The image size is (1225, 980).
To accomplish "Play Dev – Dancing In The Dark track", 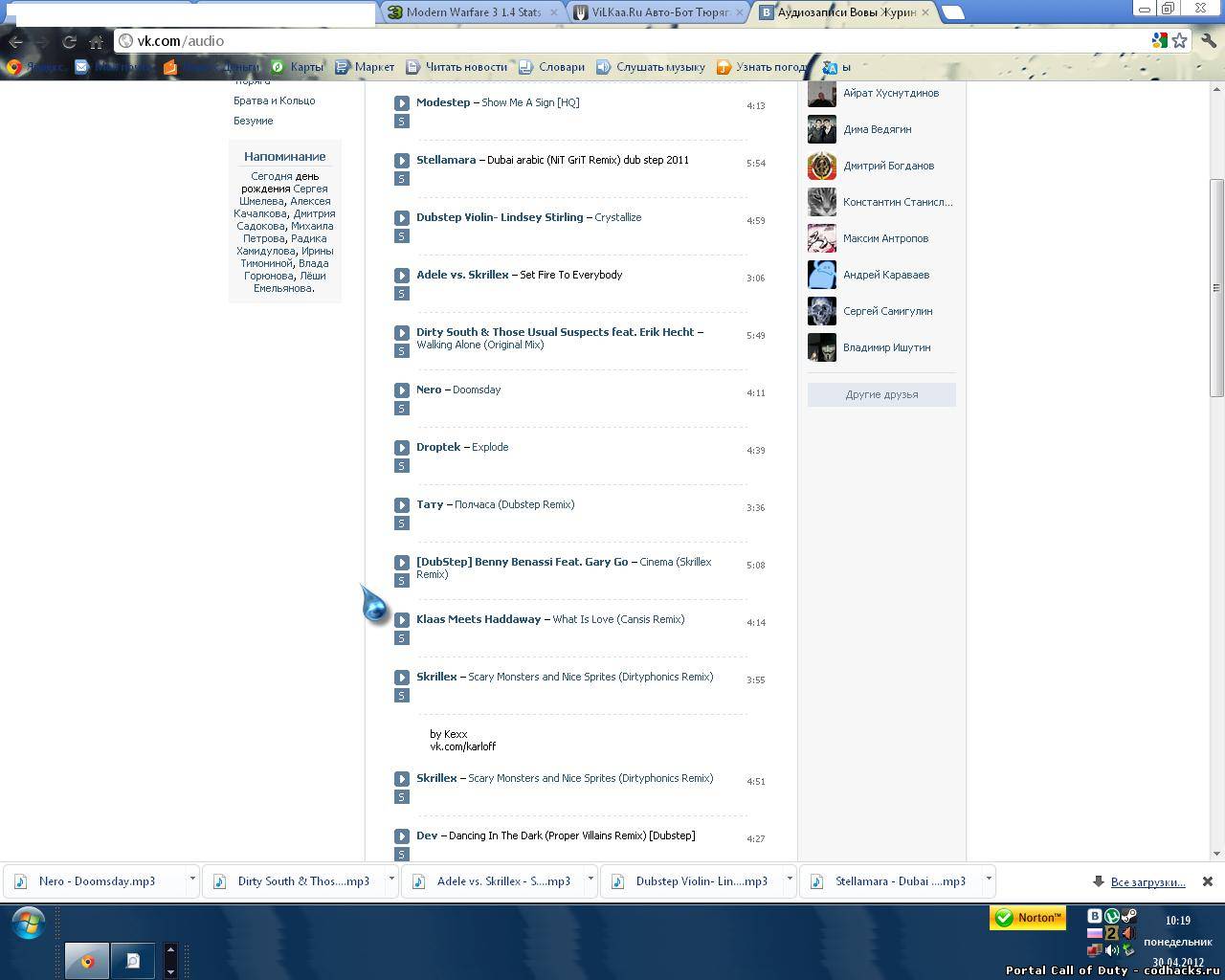I will point(402,836).
